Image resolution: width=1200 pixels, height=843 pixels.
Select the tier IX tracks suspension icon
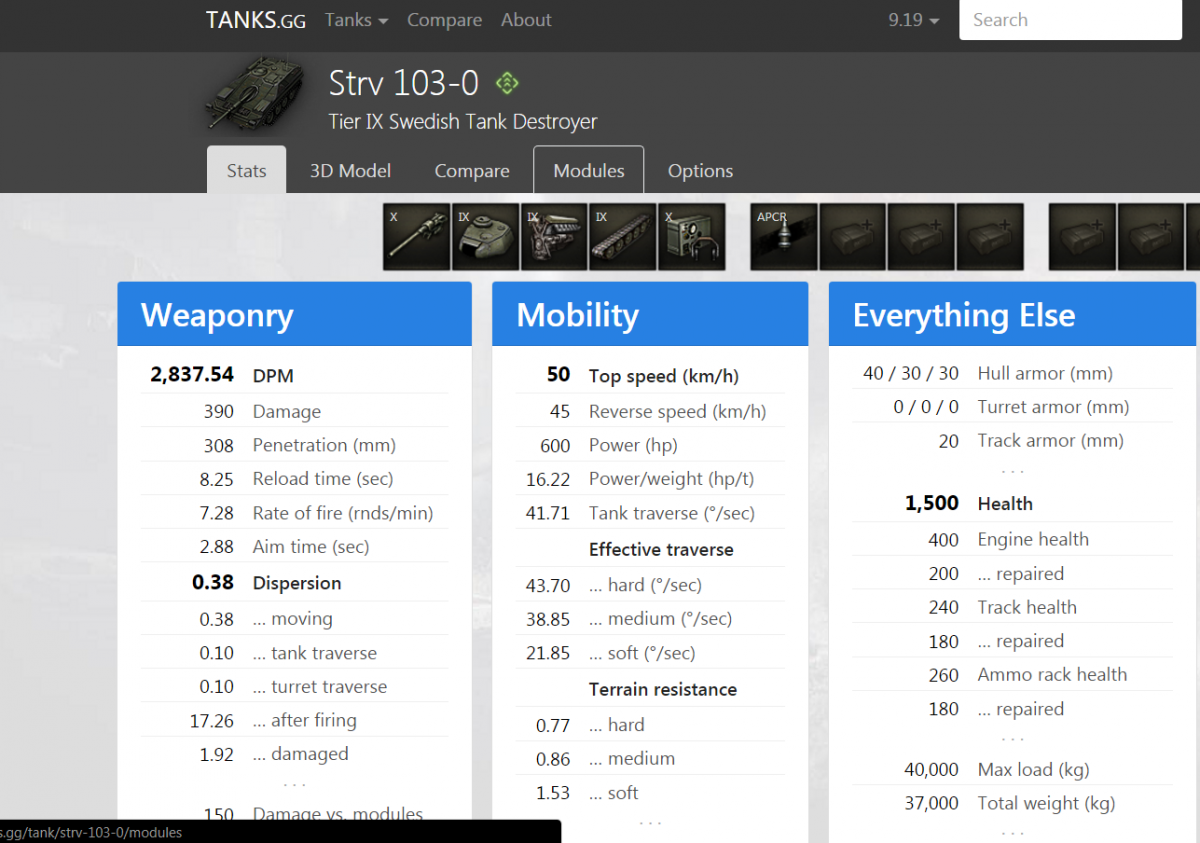click(x=623, y=237)
